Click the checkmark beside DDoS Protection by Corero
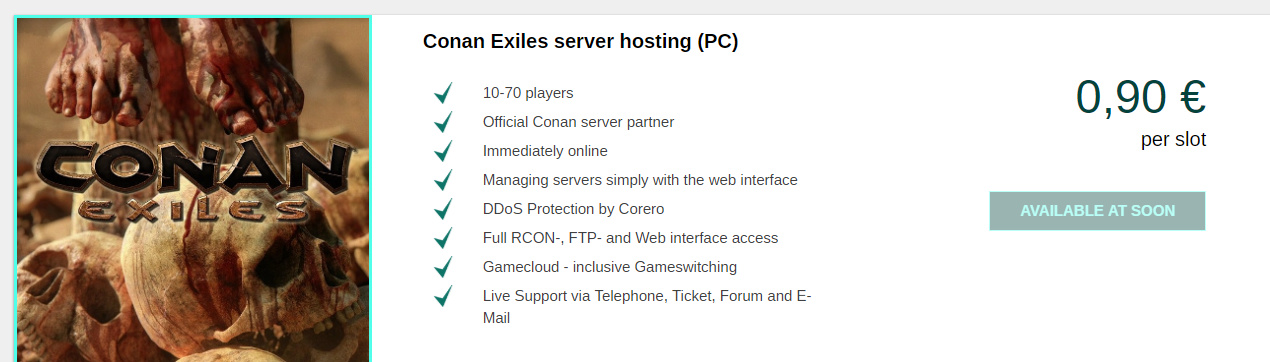 (x=443, y=209)
